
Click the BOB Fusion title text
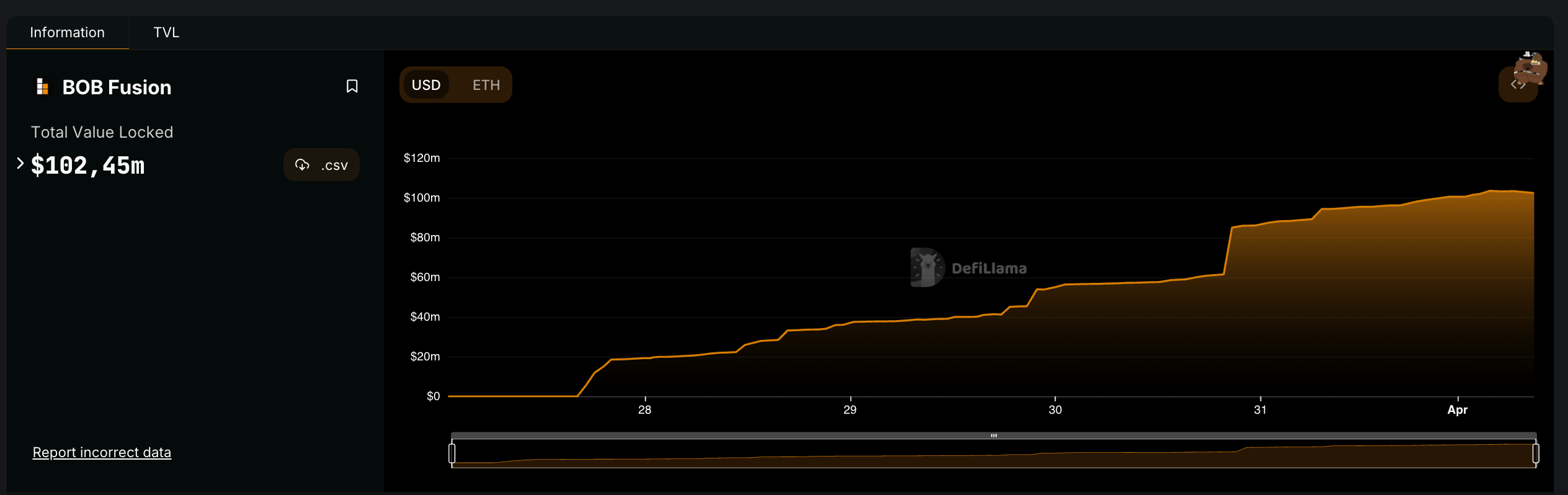(x=117, y=87)
